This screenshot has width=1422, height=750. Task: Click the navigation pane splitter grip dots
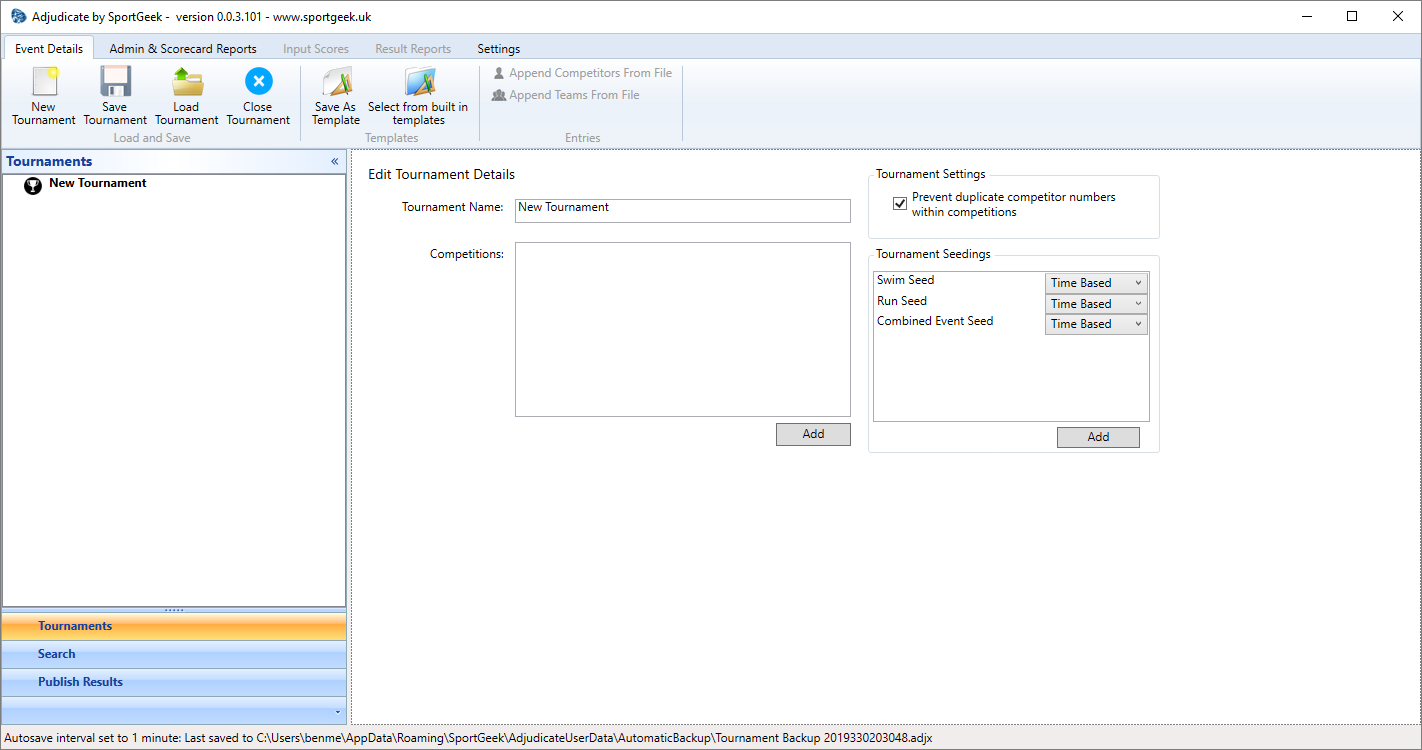(x=174, y=610)
